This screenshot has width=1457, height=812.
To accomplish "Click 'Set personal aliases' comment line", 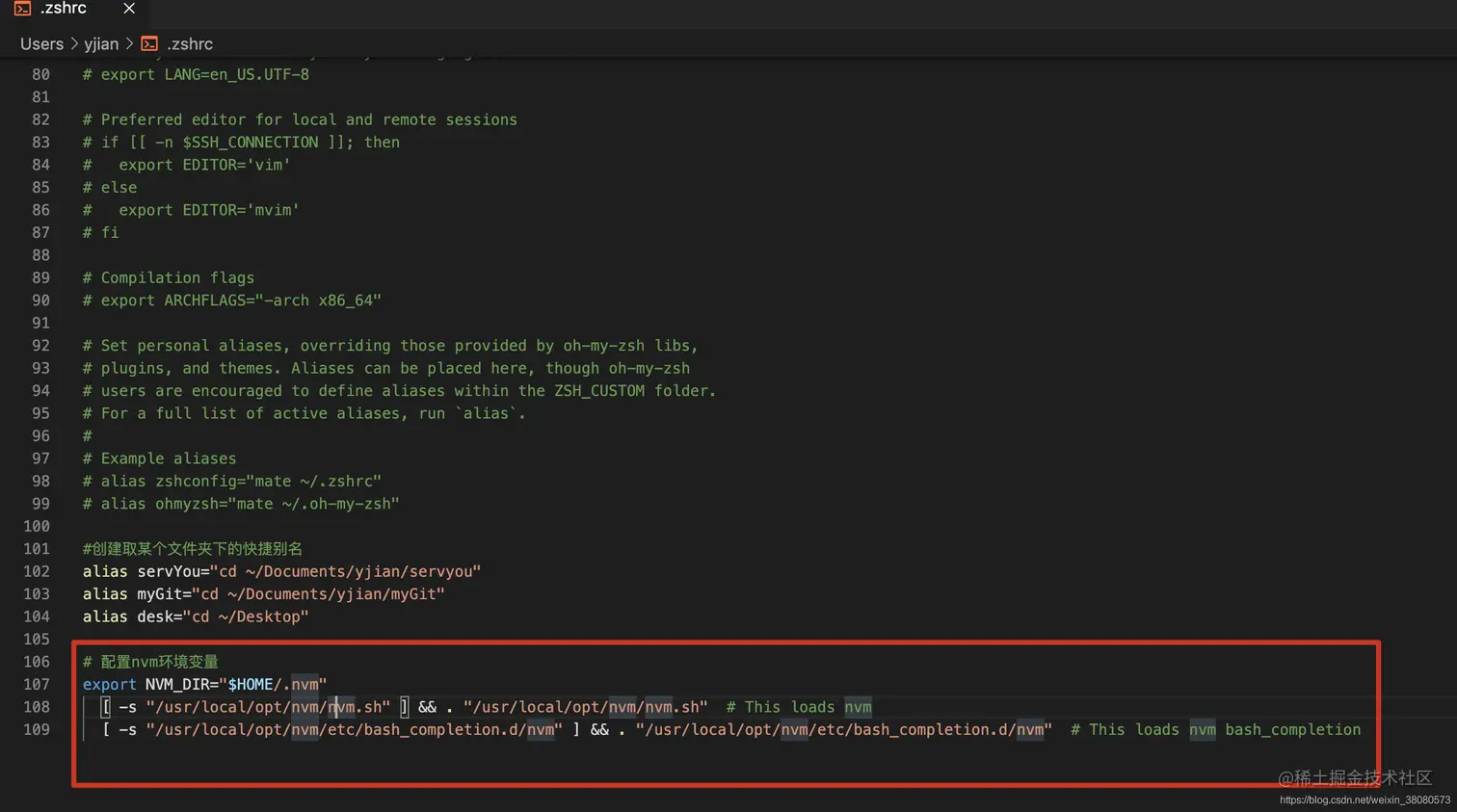I will click(390, 346).
